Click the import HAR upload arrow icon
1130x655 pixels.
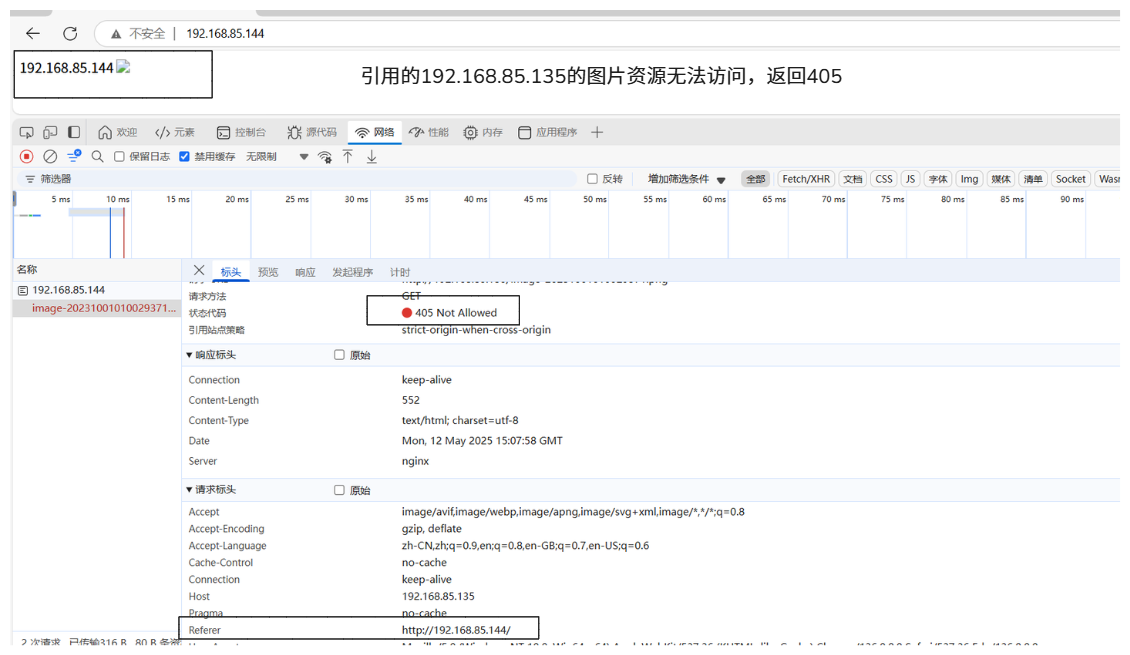coord(348,156)
